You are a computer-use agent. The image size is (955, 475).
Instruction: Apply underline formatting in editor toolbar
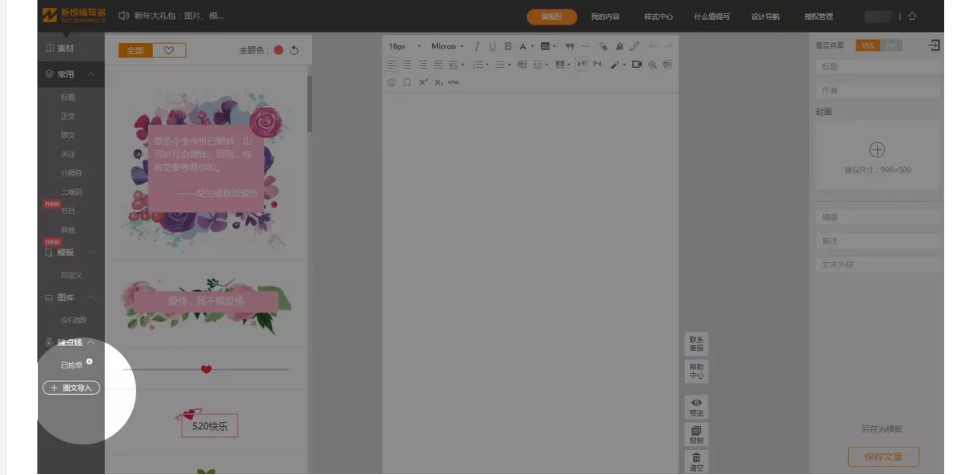(492, 47)
